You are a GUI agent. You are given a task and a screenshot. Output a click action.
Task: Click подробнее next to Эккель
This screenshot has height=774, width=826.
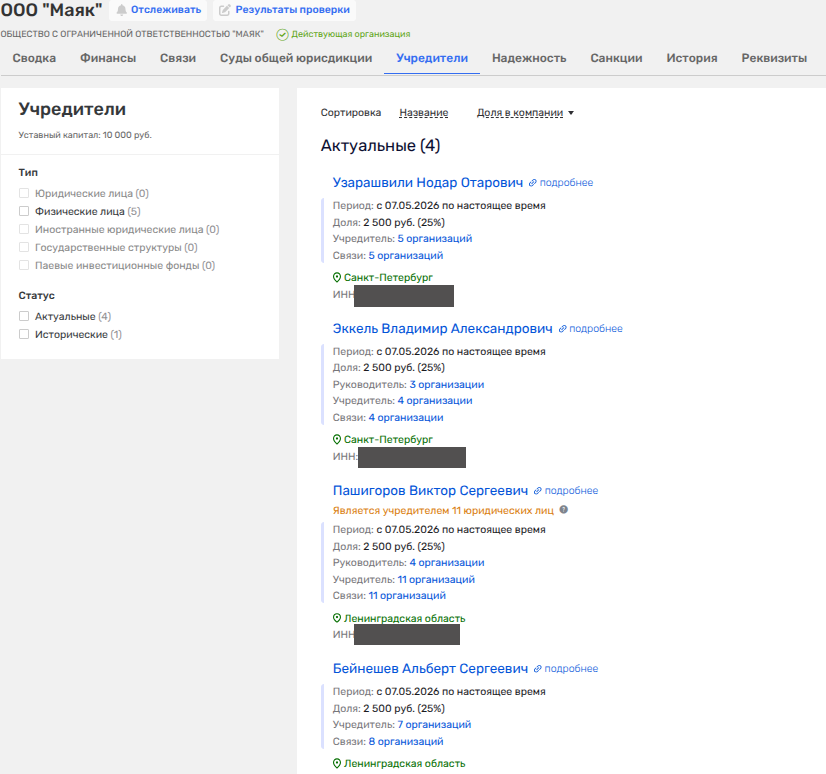[x=596, y=329]
